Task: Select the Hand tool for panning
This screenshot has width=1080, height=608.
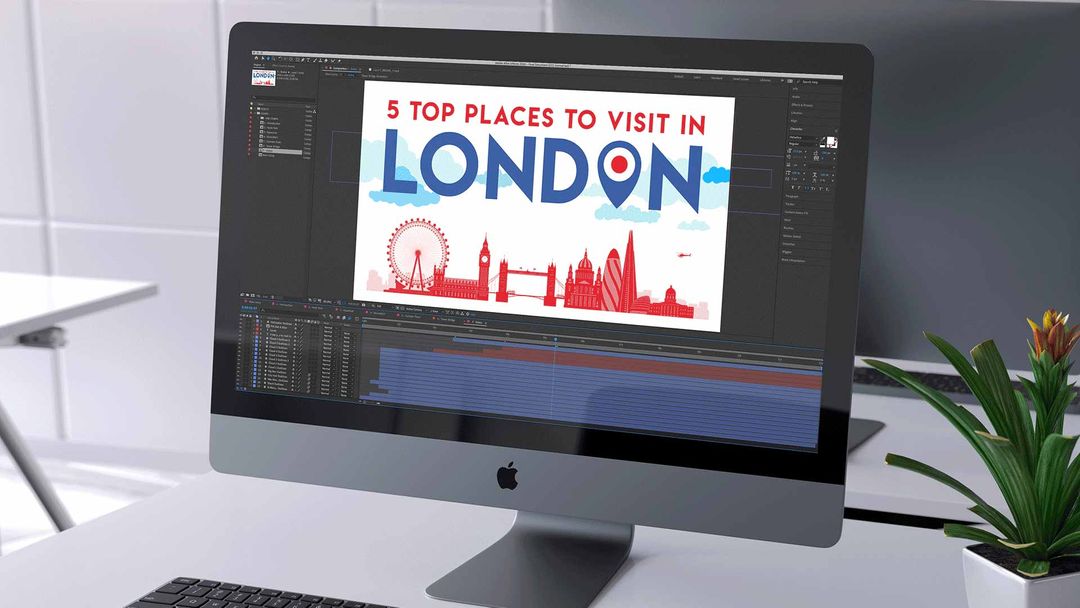Action: point(268,59)
